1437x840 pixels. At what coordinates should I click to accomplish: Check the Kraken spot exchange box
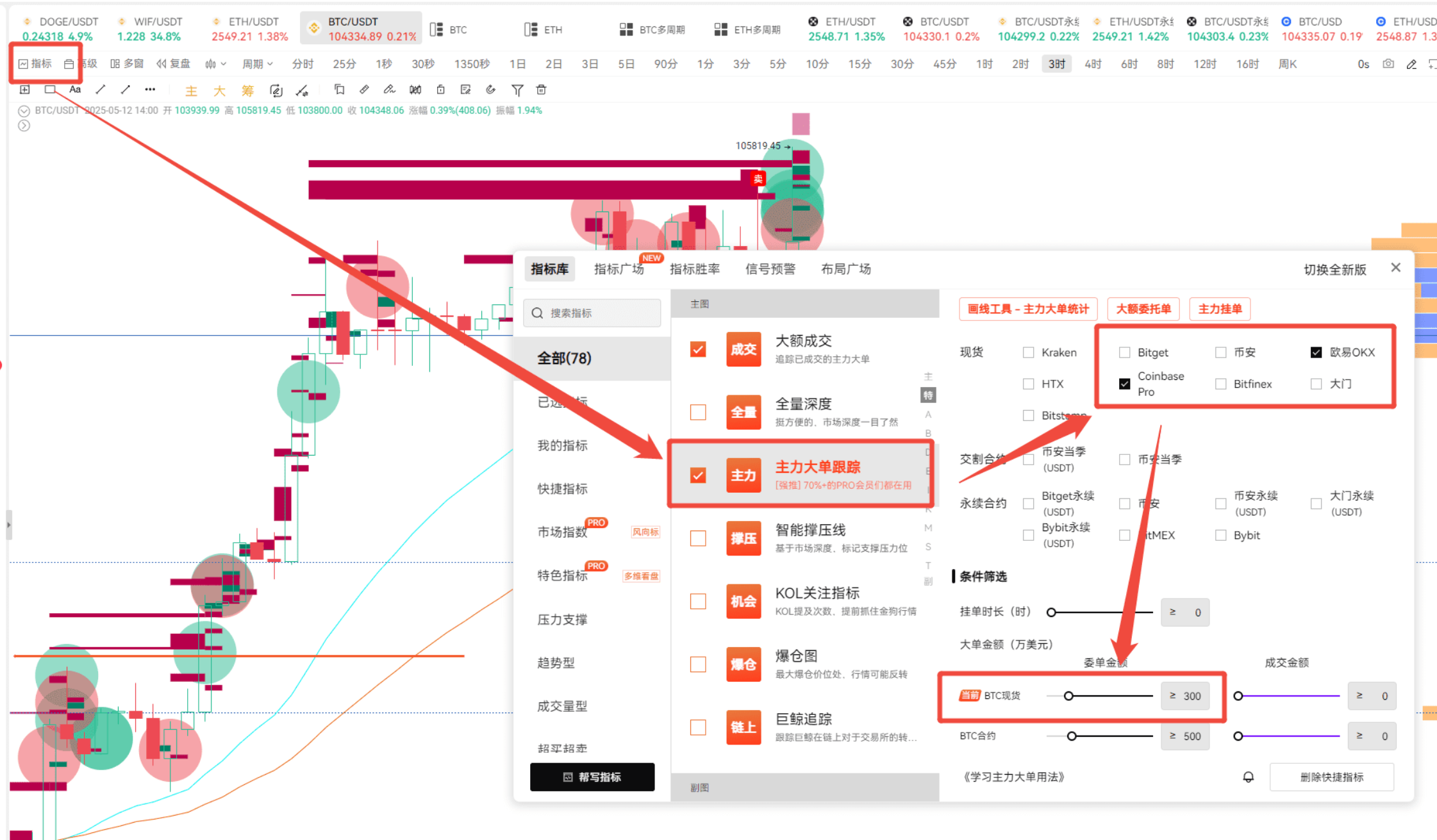pos(1029,352)
